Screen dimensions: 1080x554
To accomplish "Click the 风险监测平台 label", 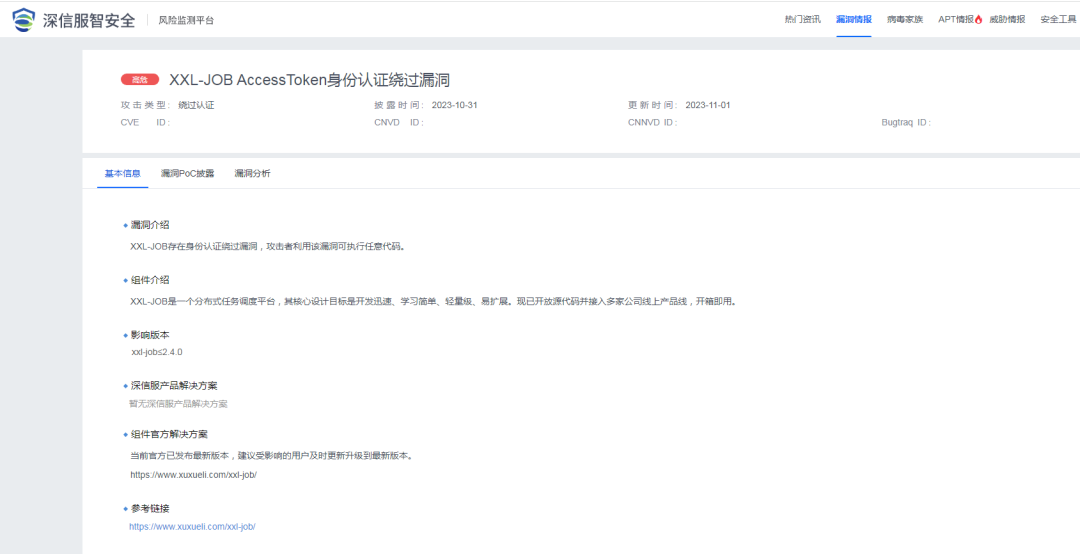I will 186,21.
